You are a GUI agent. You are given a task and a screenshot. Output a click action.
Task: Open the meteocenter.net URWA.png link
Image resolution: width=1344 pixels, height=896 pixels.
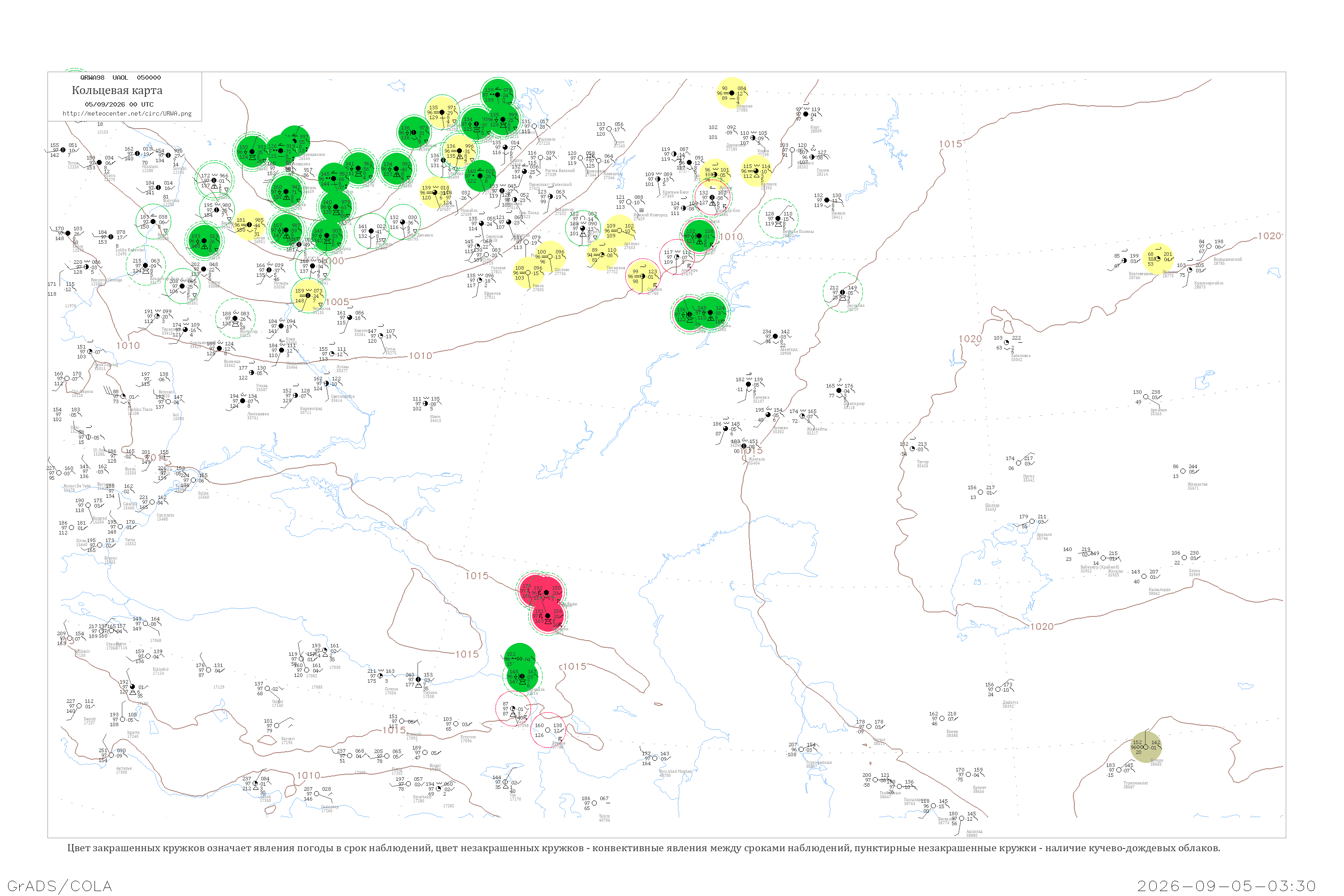(127, 114)
